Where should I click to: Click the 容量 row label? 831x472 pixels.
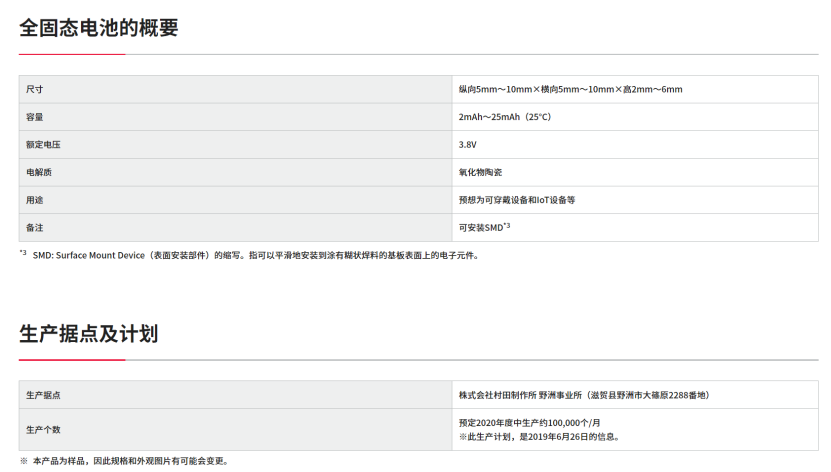[x=35, y=117]
